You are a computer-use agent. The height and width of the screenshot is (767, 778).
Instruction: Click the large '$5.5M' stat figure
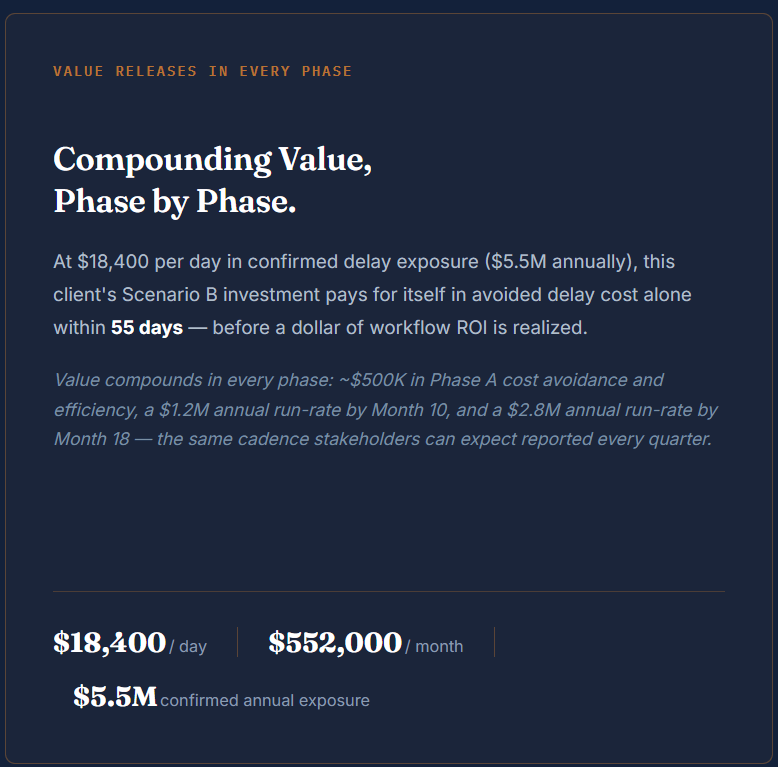coord(115,697)
